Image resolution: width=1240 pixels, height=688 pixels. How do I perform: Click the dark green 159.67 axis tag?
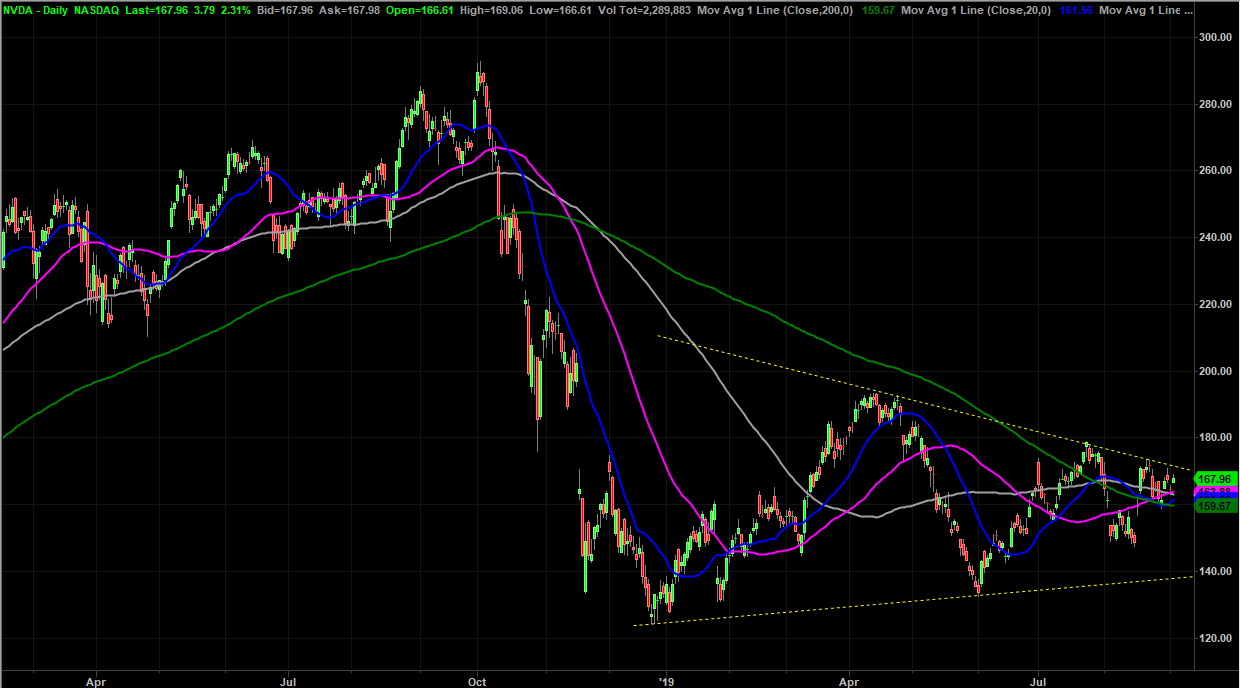click(1216, 507)
